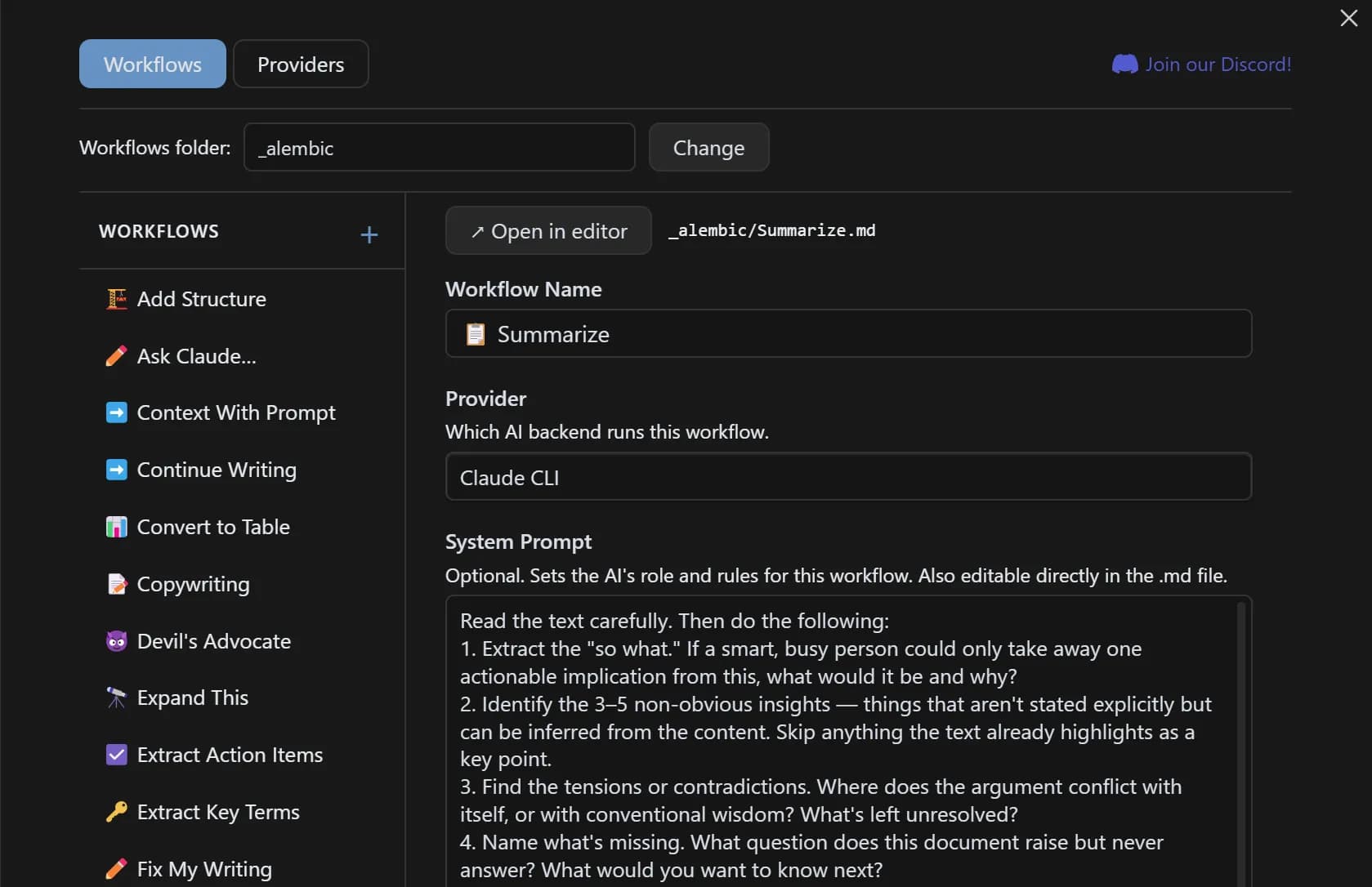
Task: Click the memo icon beside Copywriting
Action: [x=117, y=584]
